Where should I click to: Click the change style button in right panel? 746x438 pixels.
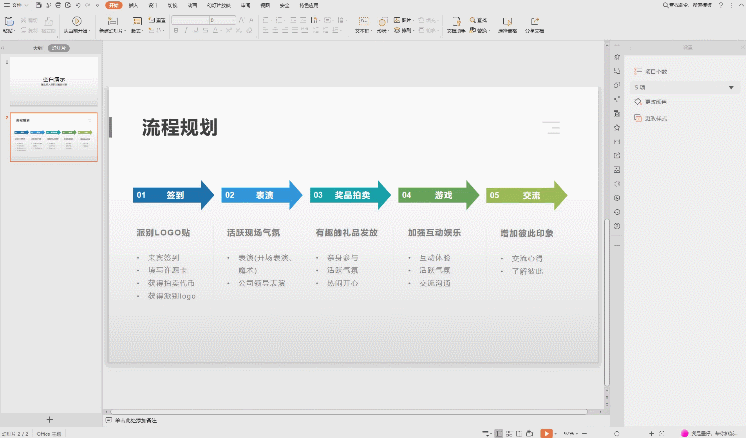650,118
